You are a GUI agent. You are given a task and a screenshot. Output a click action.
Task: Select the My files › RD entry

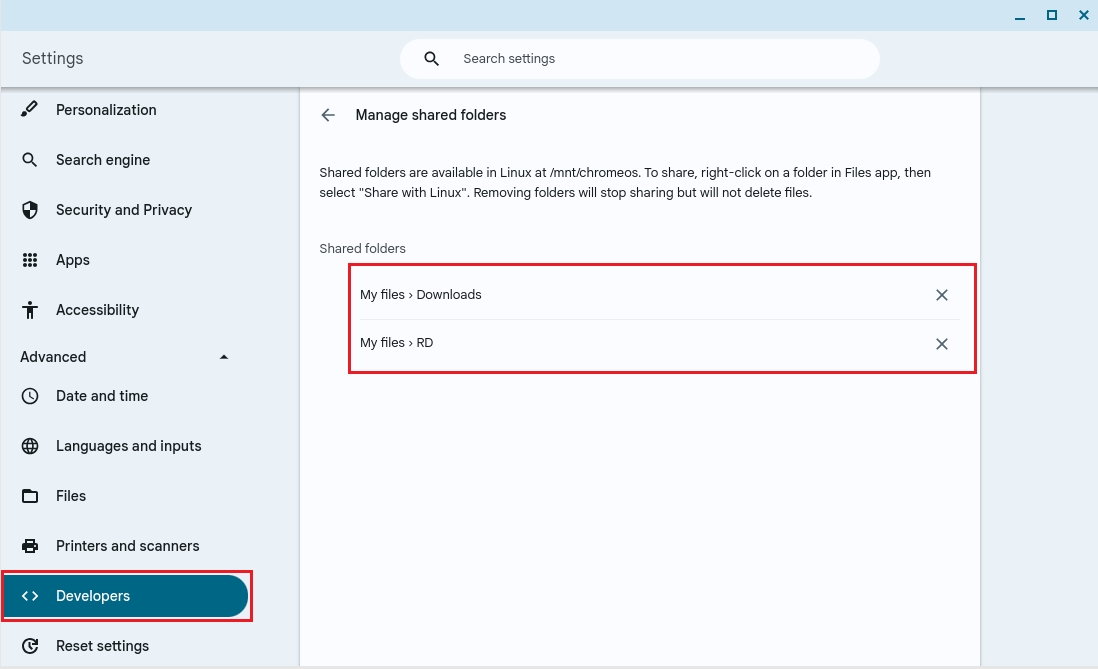397,343
